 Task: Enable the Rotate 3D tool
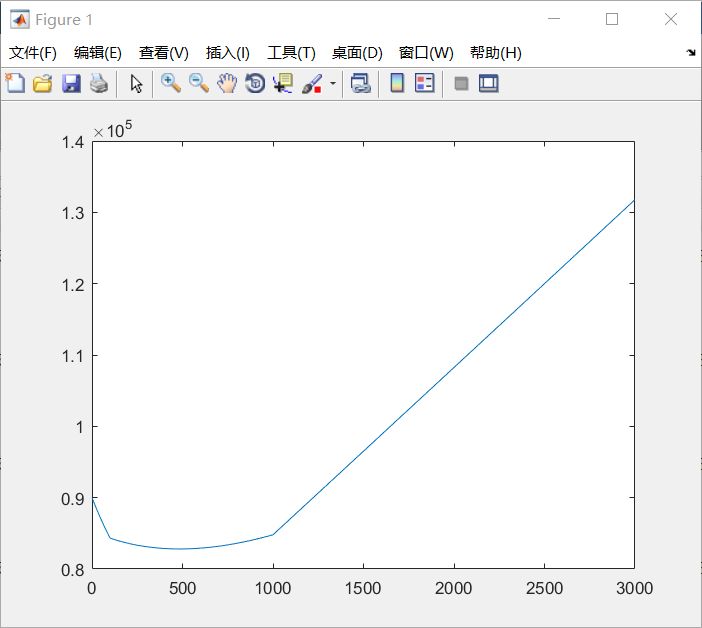pos(255,84)
